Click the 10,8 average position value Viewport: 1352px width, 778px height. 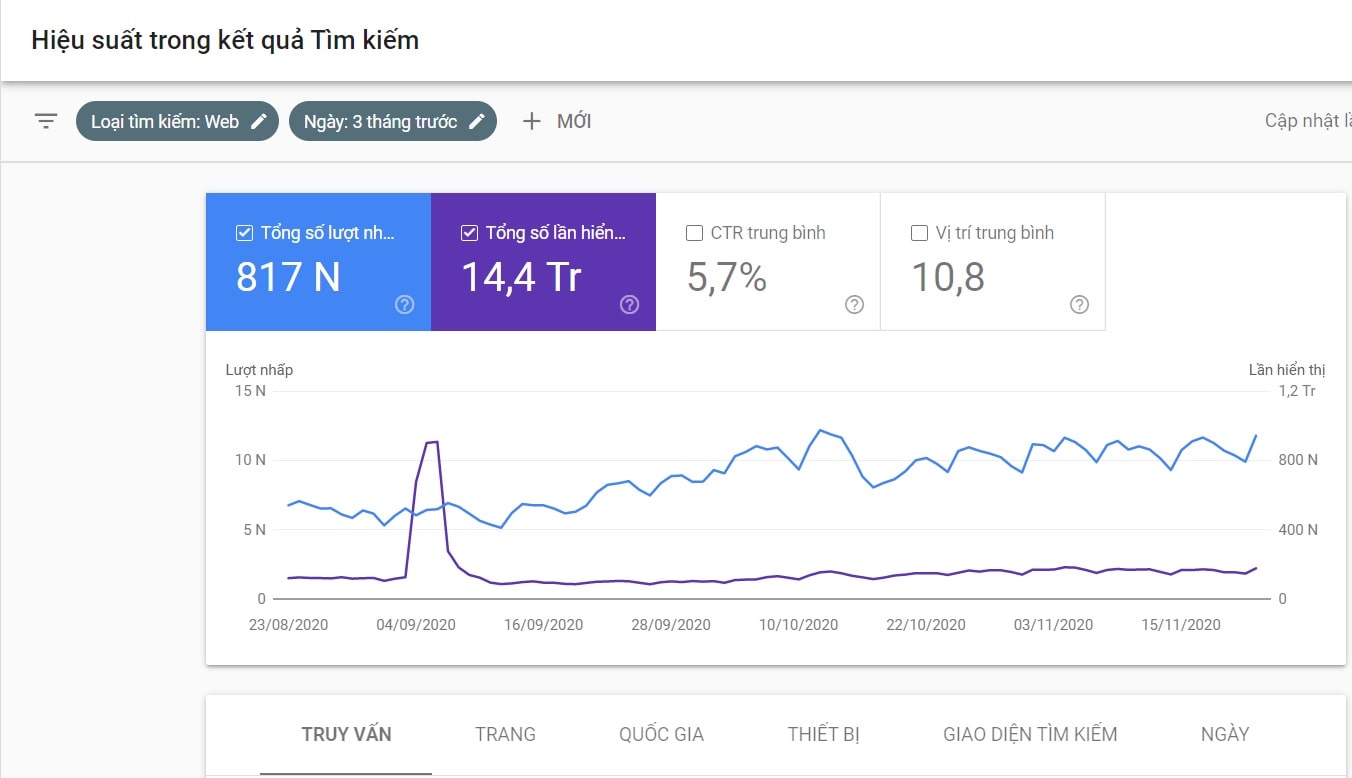click(x=948, y=277)
